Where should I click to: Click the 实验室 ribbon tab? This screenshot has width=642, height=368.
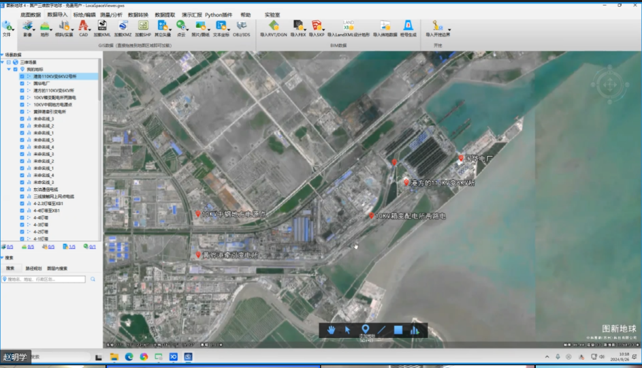(x=272, y=15)
